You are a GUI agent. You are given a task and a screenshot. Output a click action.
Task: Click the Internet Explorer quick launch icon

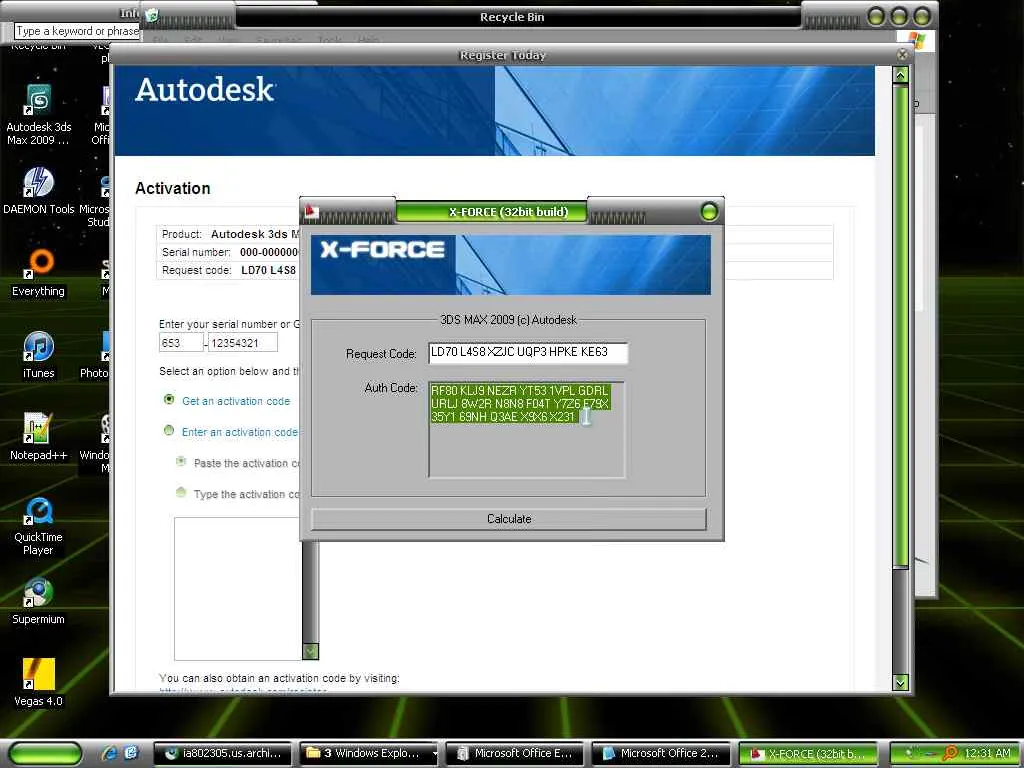(x=109, y=753)
